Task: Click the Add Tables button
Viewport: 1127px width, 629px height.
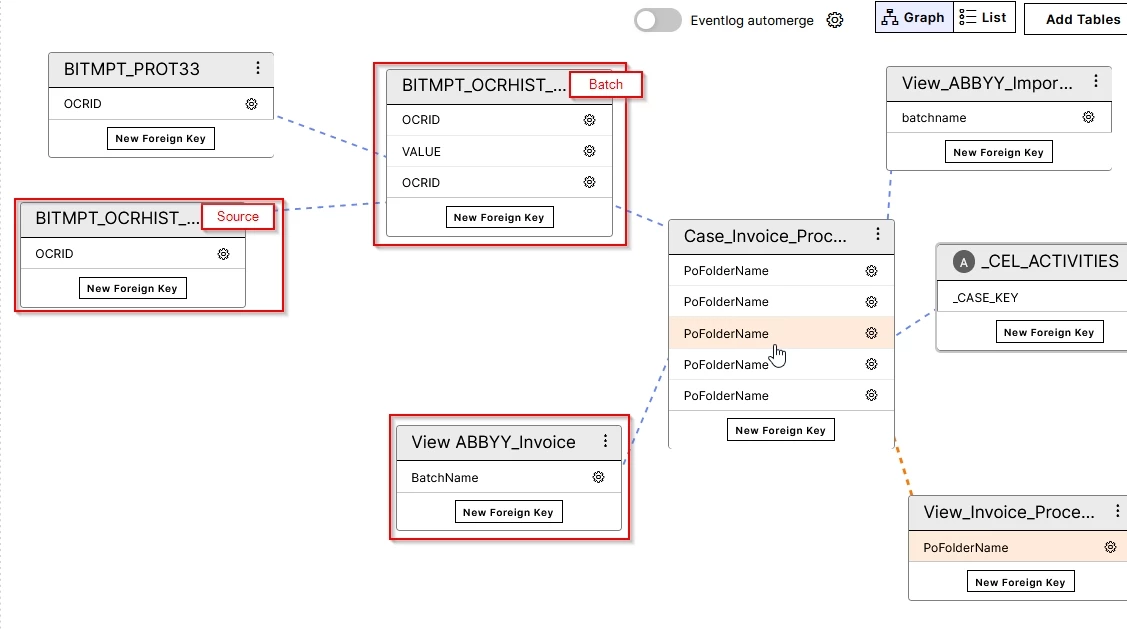Action: [x=1076, y=19]
